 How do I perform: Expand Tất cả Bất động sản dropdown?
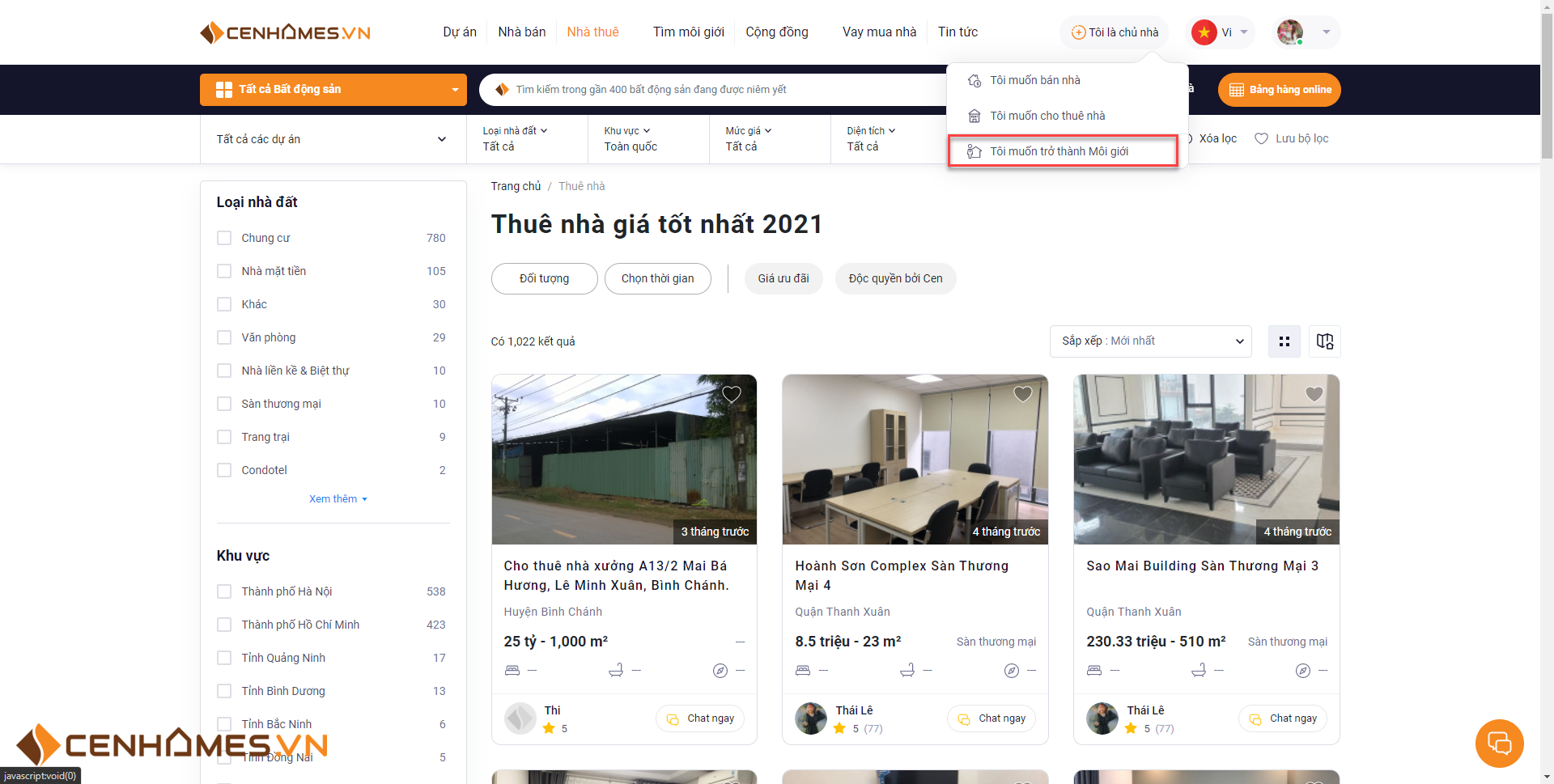333,90
